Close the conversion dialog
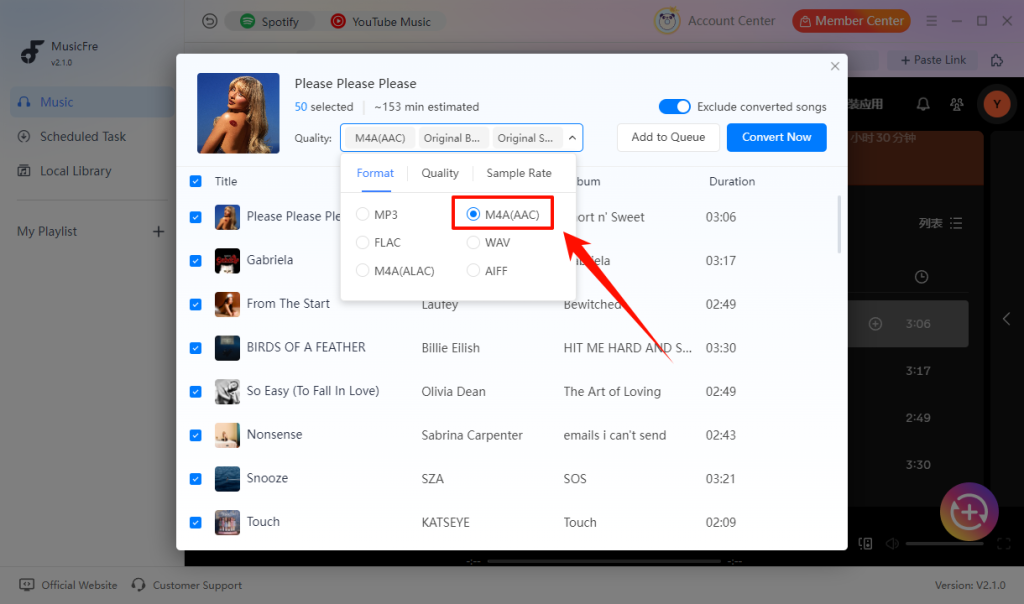This screenshot has height=604, width=1024. (835, 66)
